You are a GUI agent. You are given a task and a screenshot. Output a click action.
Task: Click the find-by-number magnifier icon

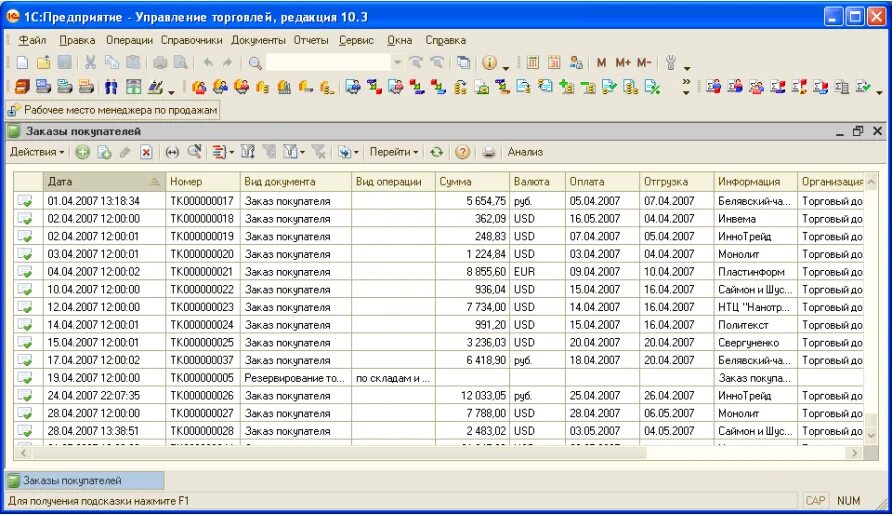(194, 152)
